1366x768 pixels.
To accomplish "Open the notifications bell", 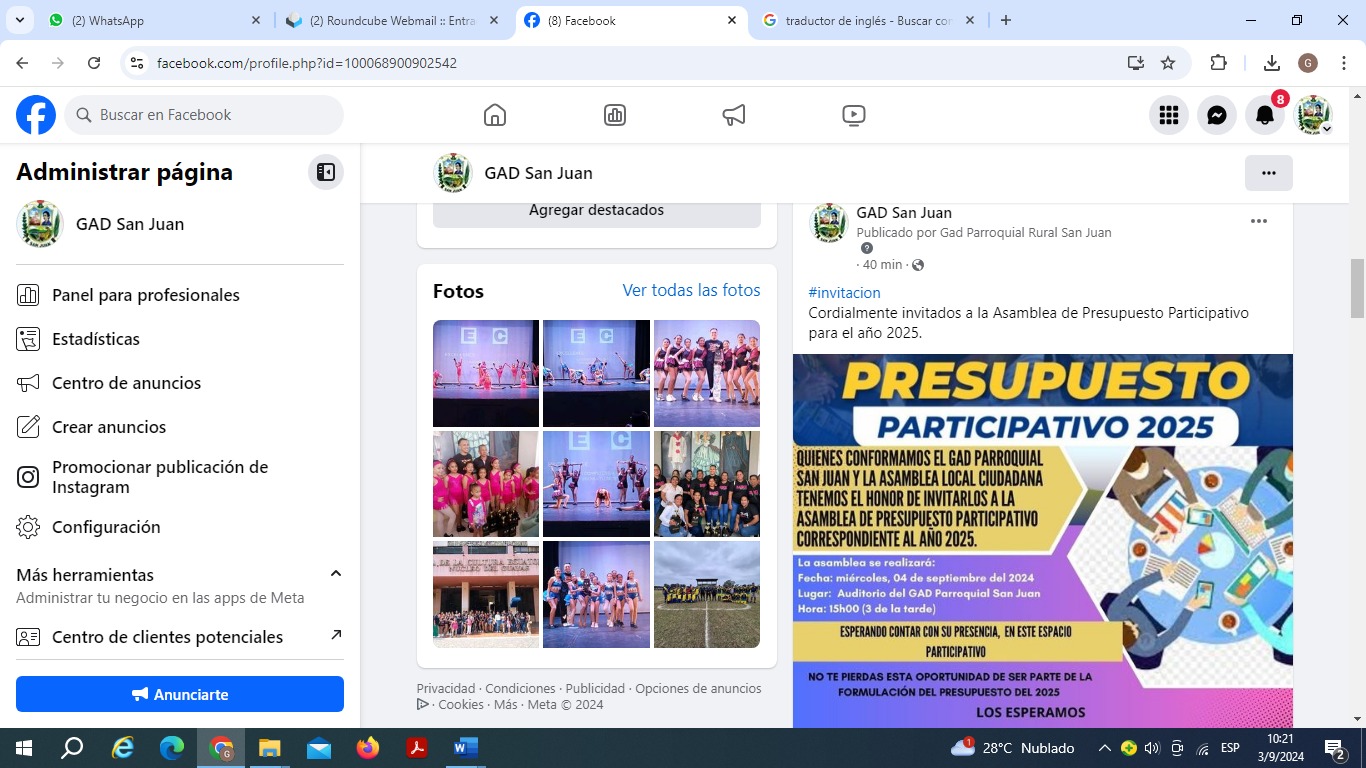I will pyautogui.click(x=1265, y=115).
